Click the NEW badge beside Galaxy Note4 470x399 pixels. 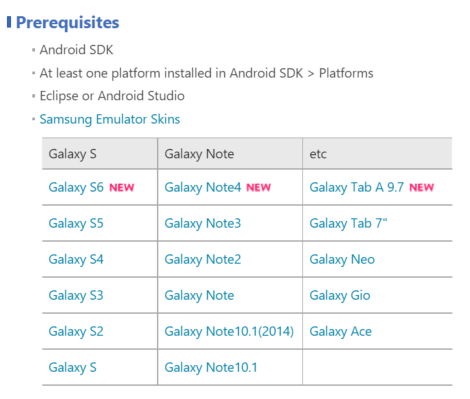point(259,188)
